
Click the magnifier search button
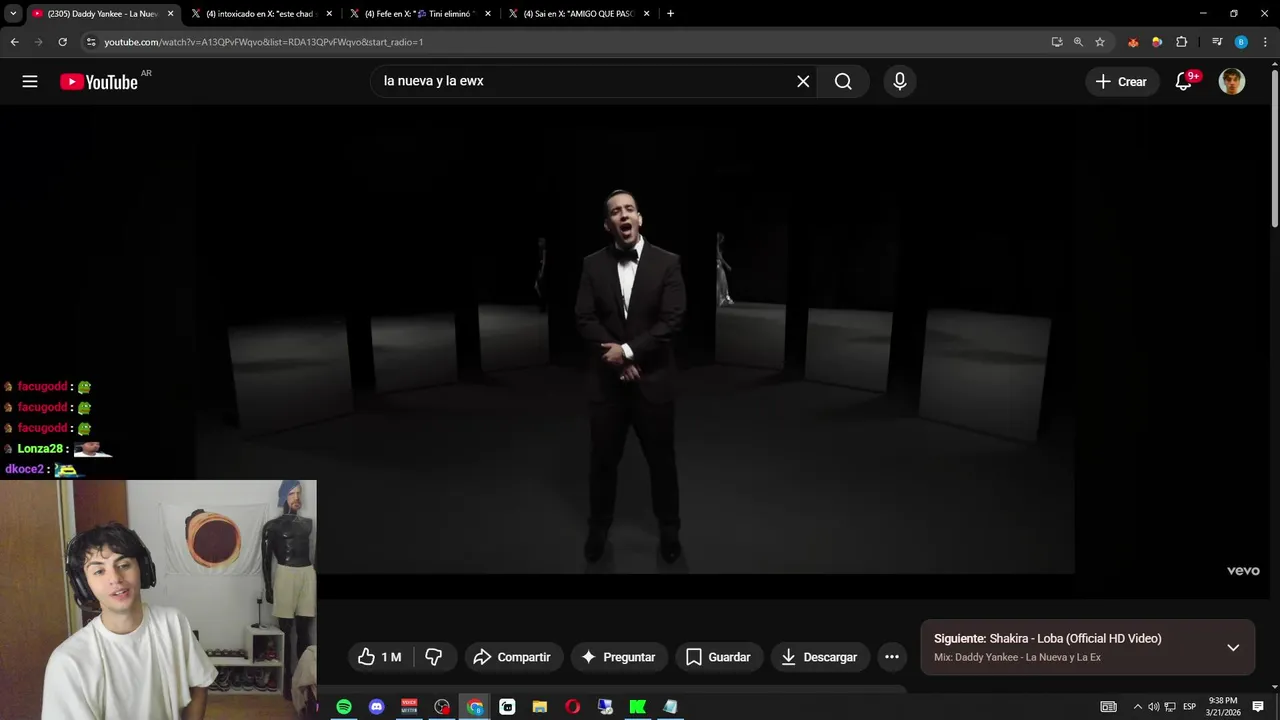click(x=843, y=81)
